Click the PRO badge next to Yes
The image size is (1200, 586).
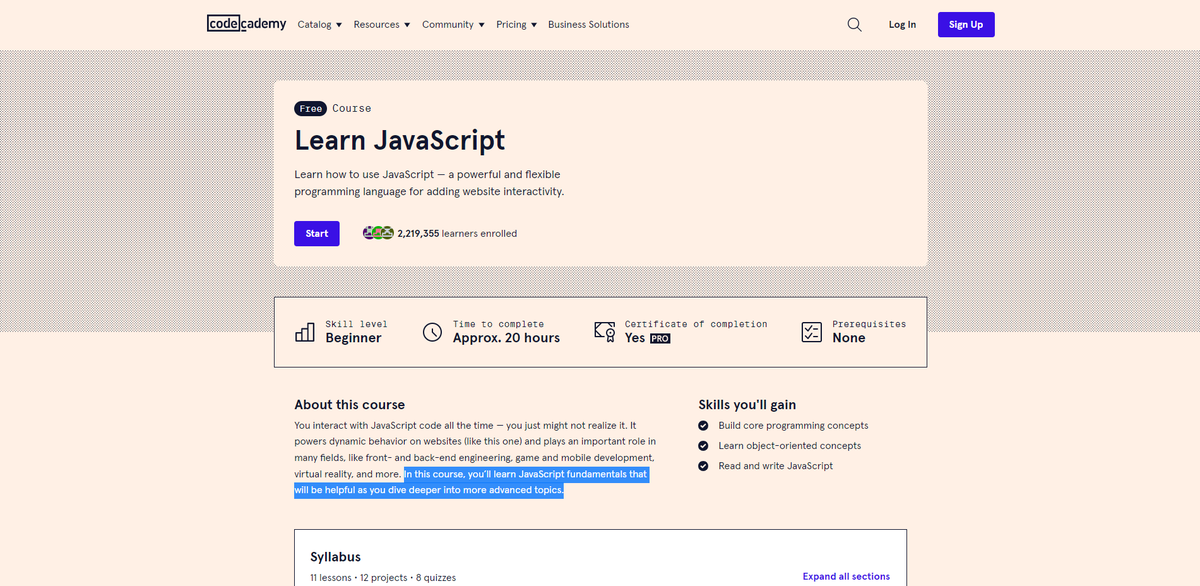[658, 338]
